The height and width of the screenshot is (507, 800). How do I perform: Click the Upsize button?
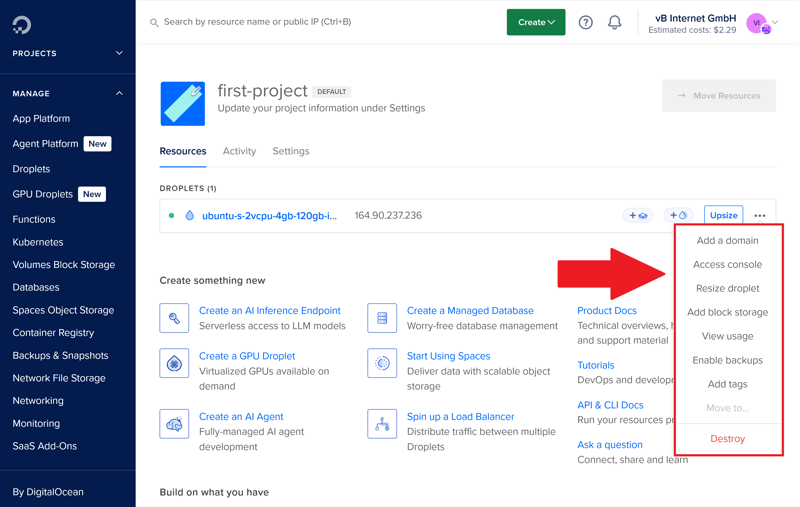[723, 216]
